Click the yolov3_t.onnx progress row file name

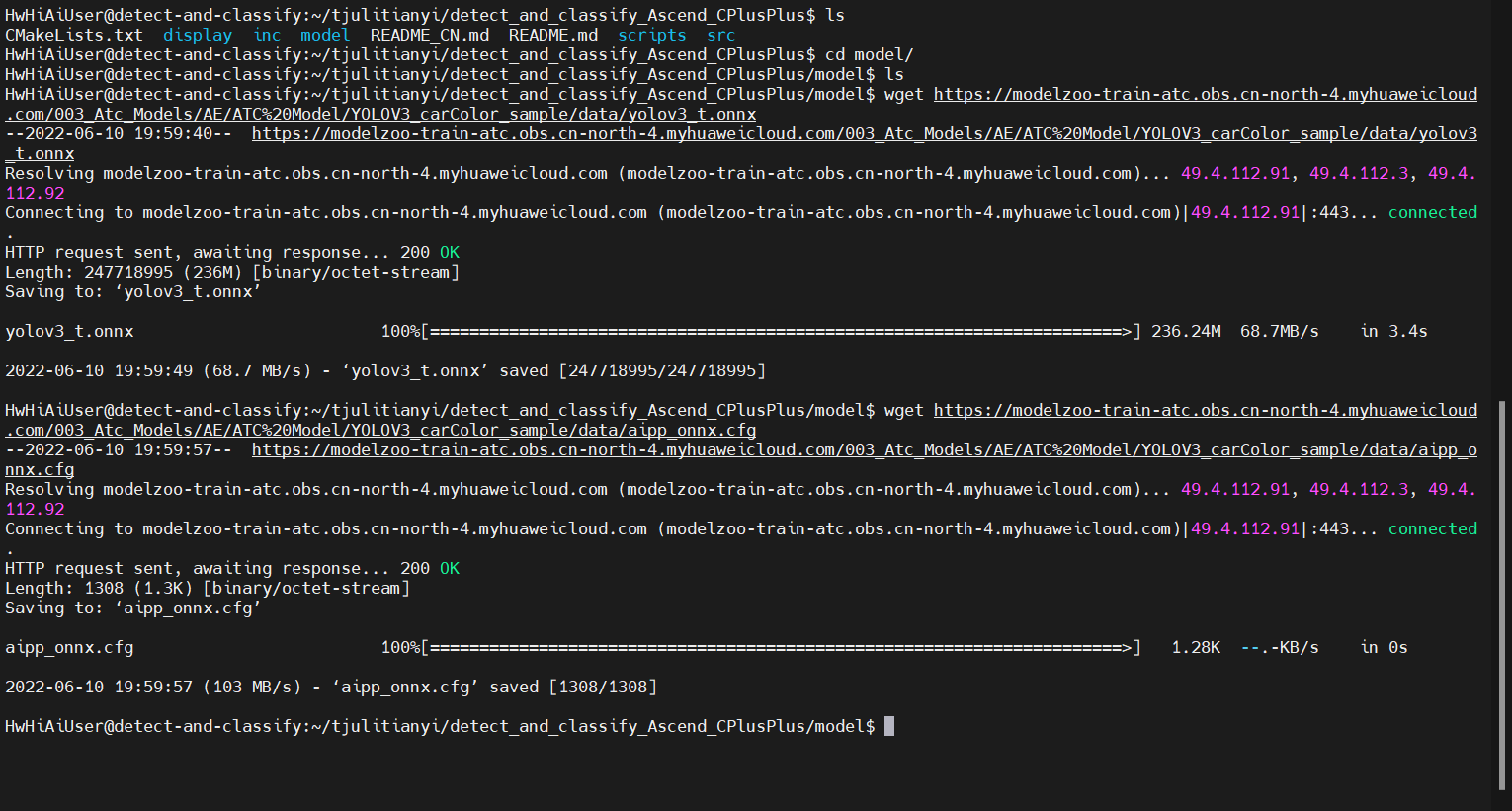(69, 332)
